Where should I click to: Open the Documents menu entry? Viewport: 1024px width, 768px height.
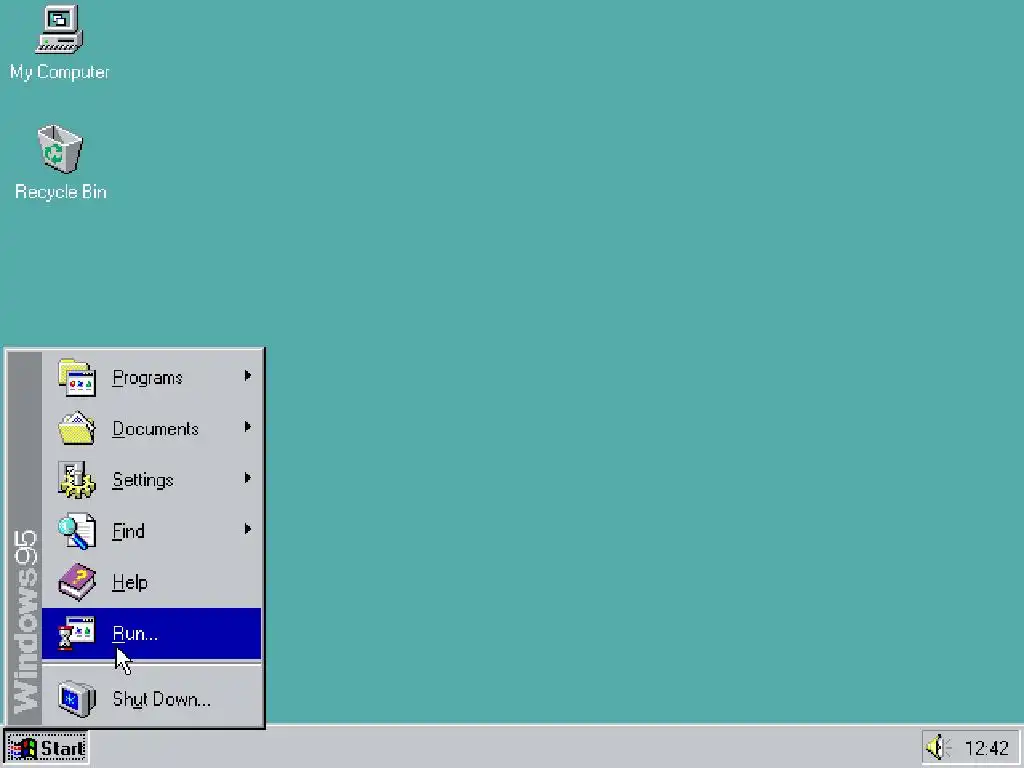point(152,428)
